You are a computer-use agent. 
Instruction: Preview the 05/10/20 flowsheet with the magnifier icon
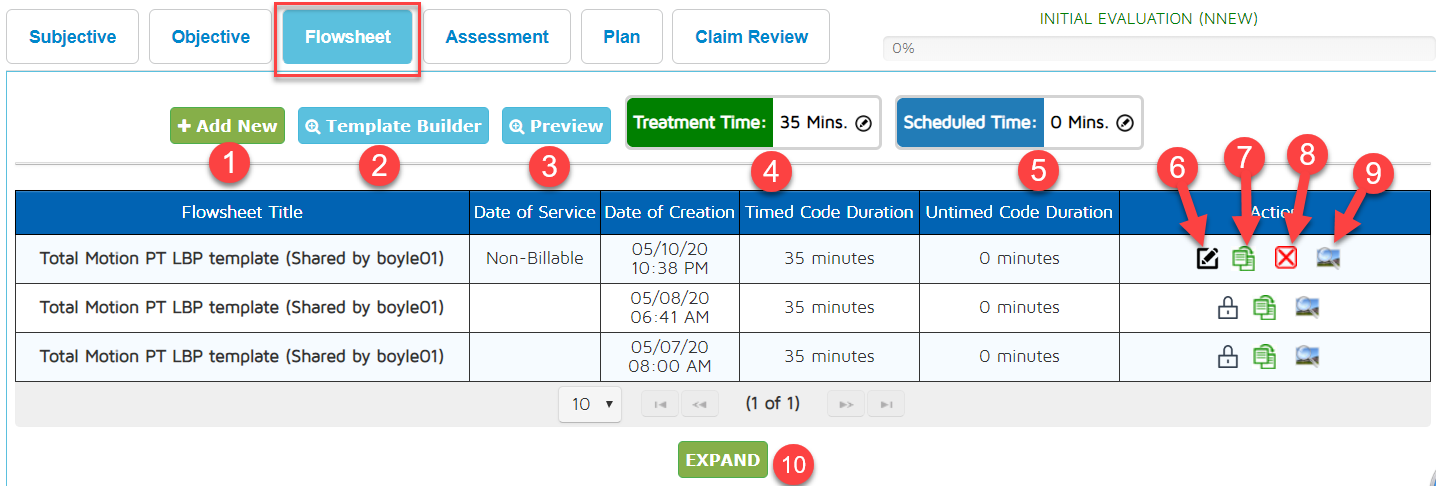1328,258
